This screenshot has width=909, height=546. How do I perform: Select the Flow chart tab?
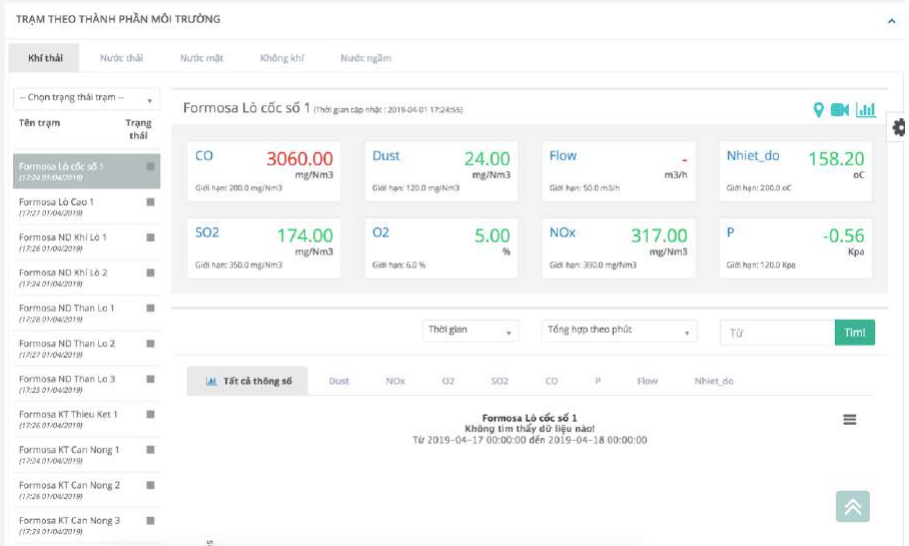click(x=647, y=381)
